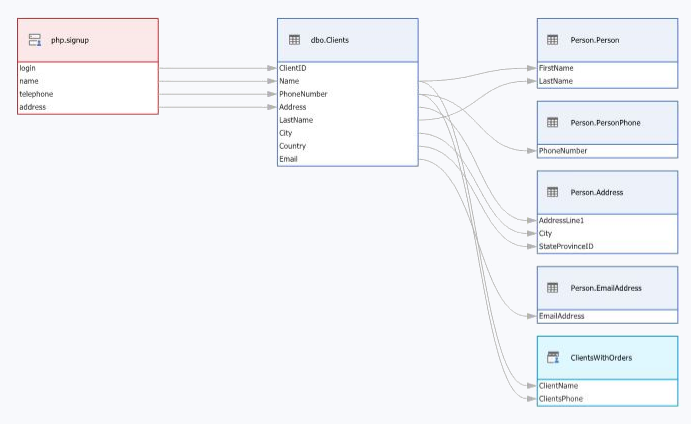
Task: Select the AddressLine1 column in Person.Address
Action: point(561,220)
